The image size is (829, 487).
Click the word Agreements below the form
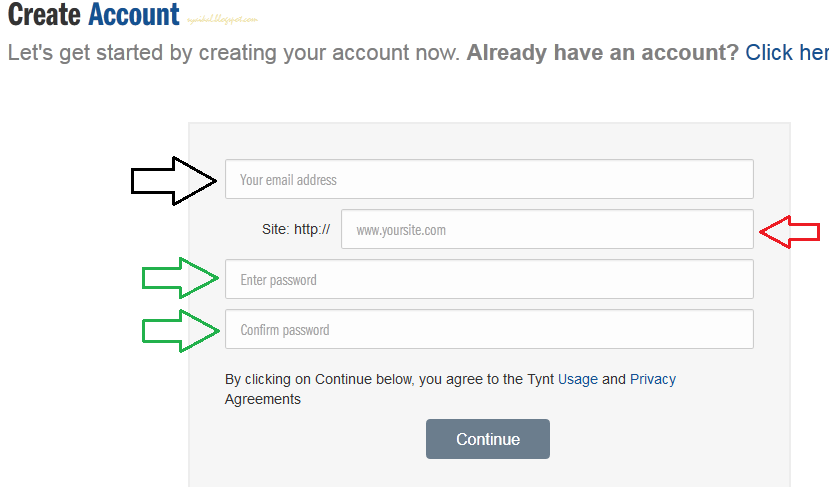tap(263, 399)
